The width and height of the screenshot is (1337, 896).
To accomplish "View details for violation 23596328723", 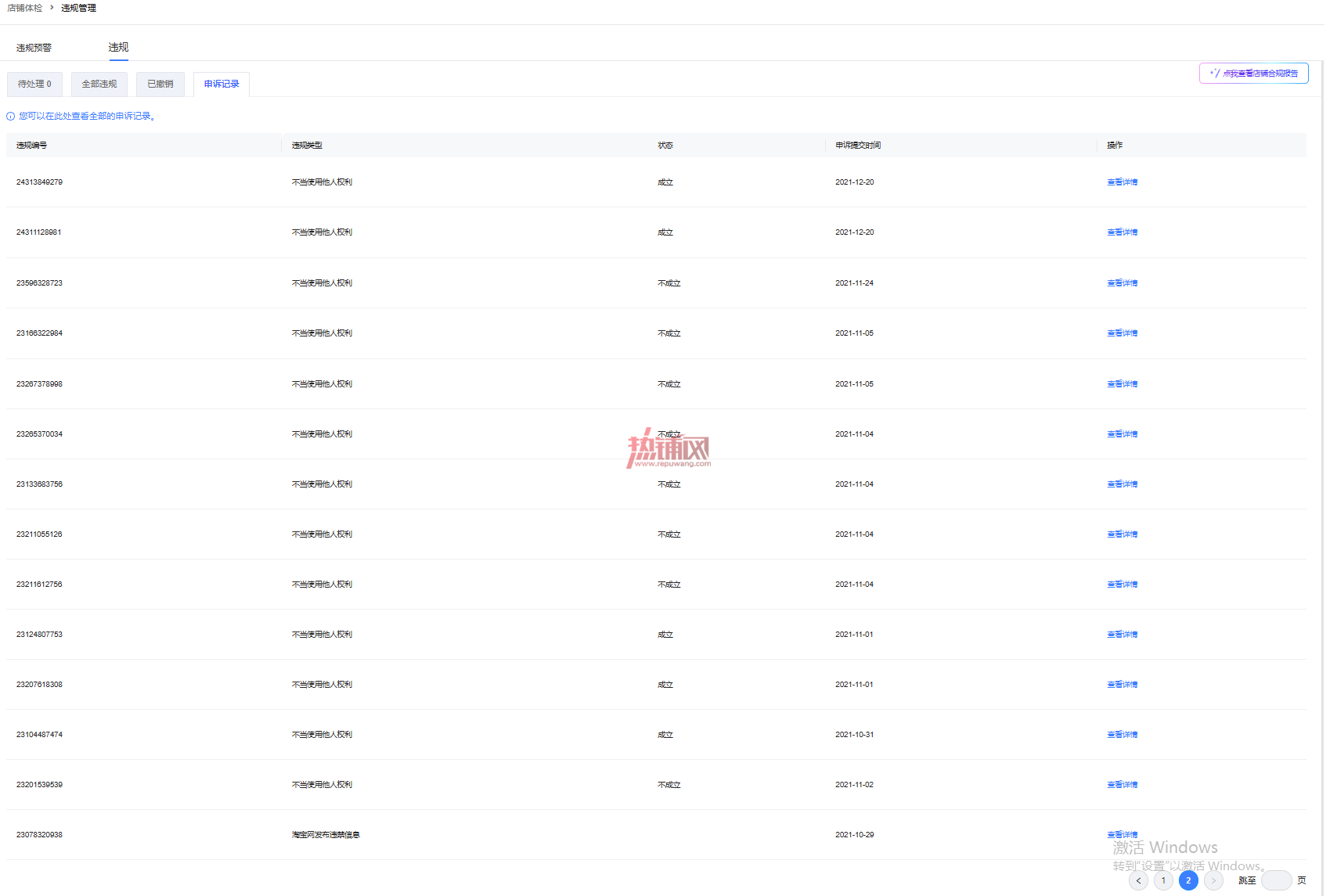I will 1122,283.
